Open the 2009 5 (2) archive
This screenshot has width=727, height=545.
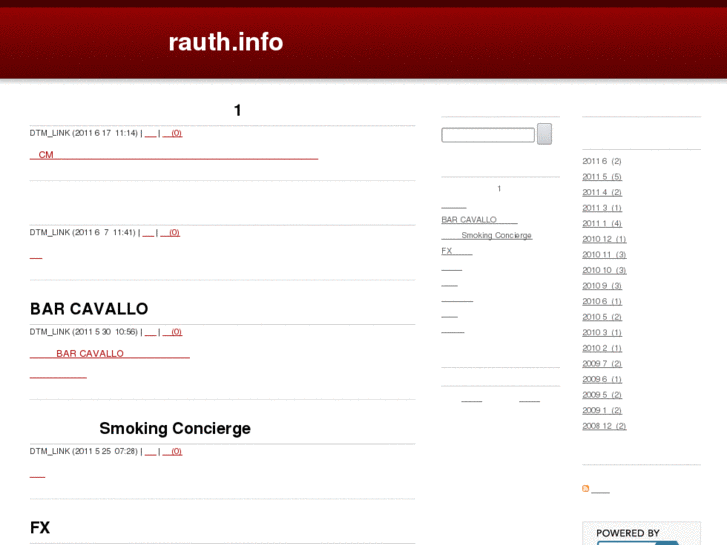tap(602, 395)
